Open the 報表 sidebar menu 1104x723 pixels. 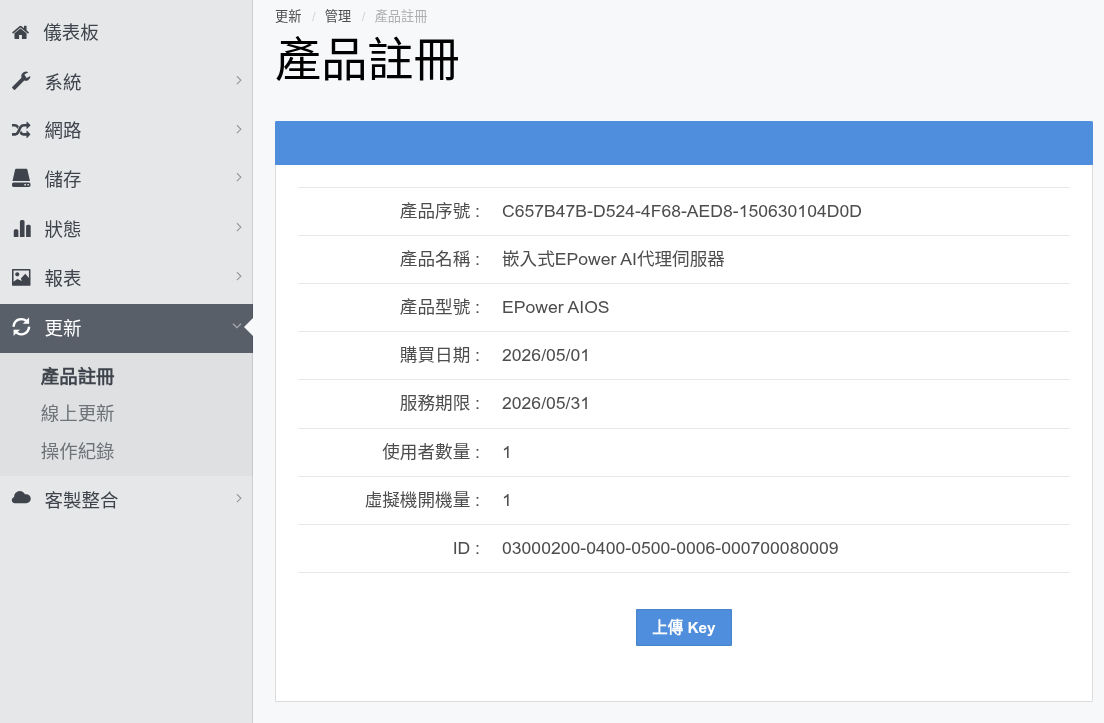tap(126, 278)
